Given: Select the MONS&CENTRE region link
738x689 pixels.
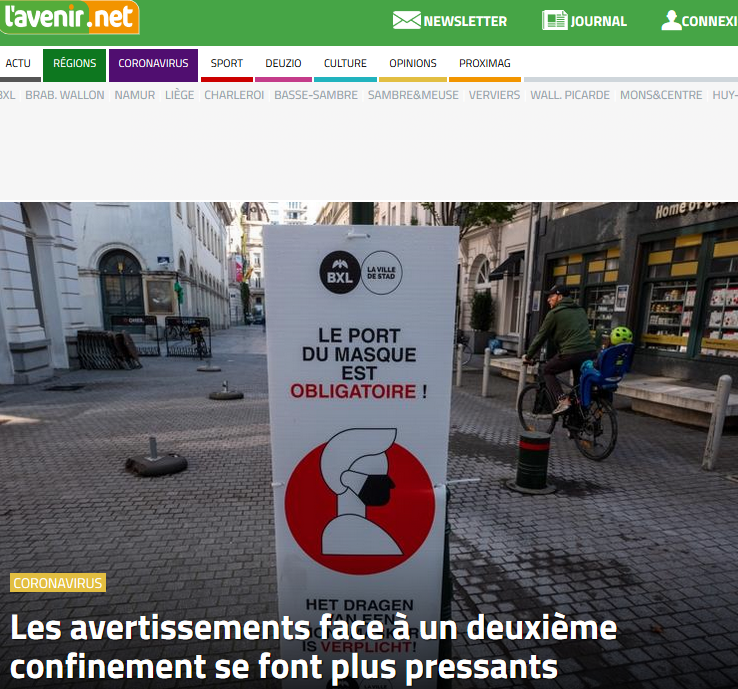Looking at the screenshot, I should 661,95.
